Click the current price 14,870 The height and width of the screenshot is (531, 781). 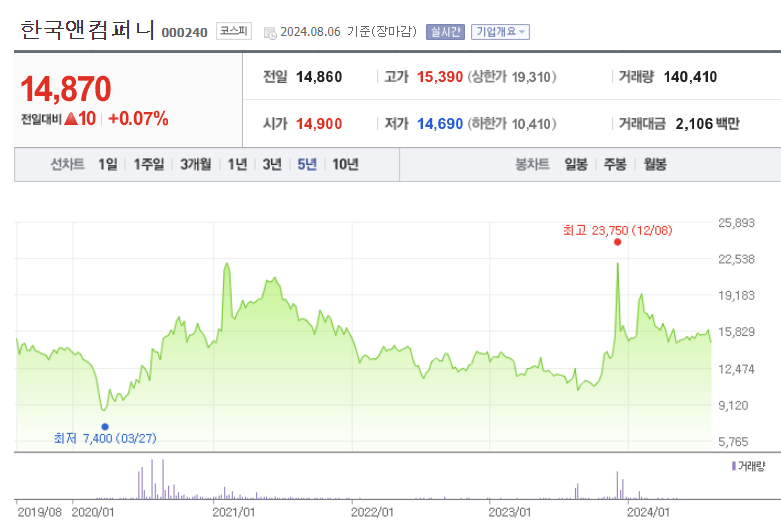(x=66, y=89)
